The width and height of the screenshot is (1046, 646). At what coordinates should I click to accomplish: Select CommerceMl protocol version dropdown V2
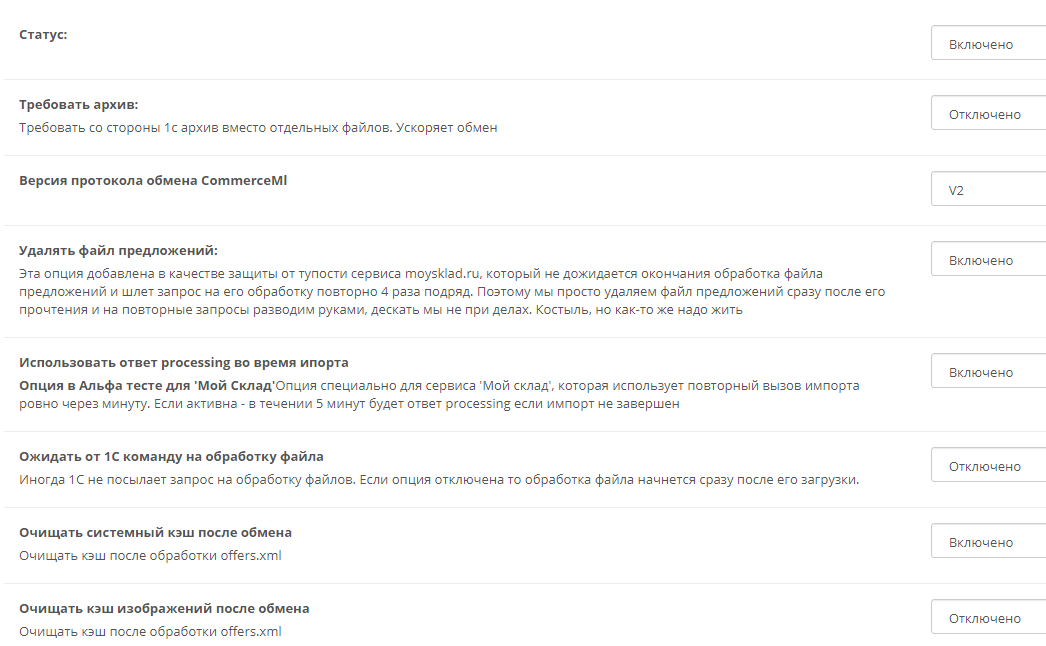(989, 190)
